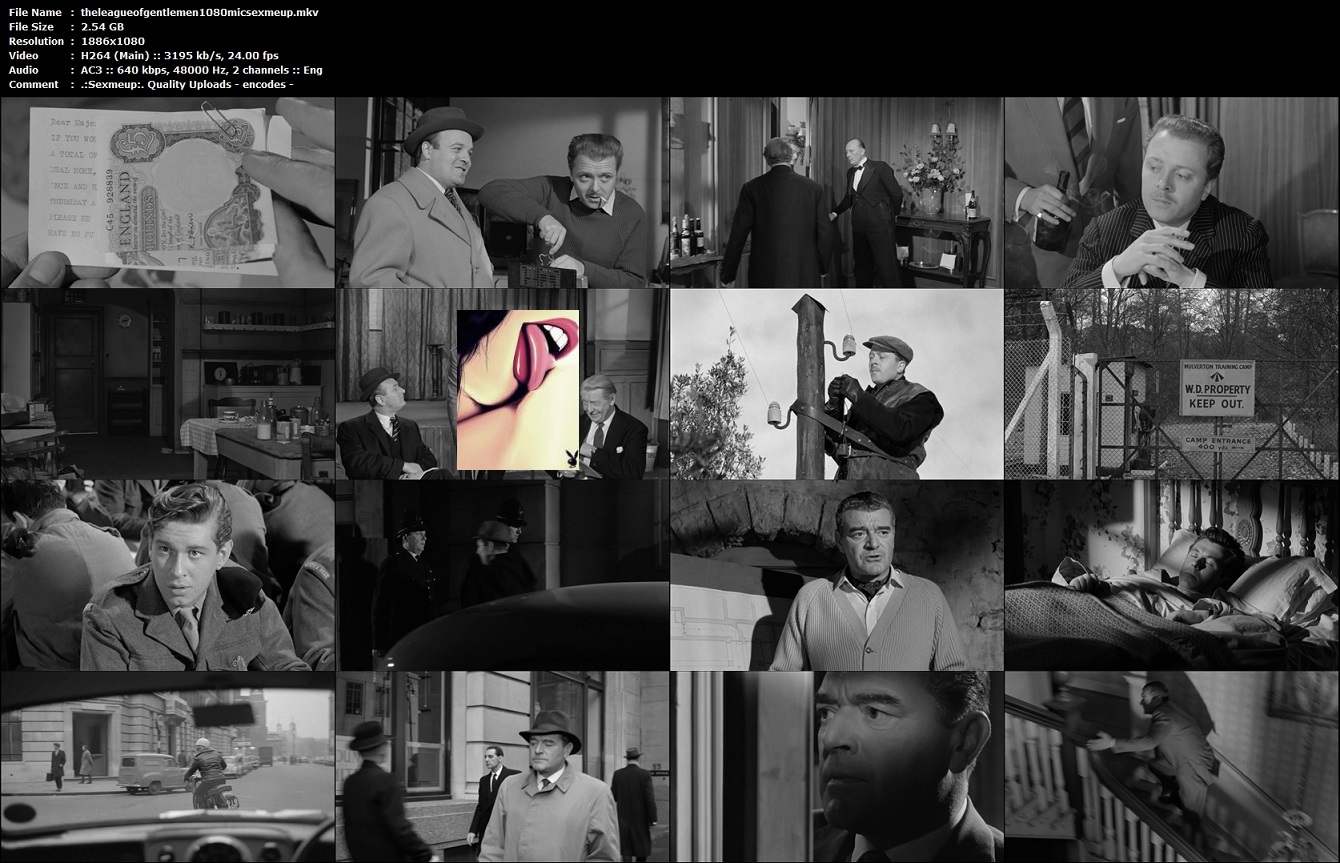Select thumbnail of man in trench coat walking
Viewport: 1340px width, 863px height.
[x=502, y=767]
